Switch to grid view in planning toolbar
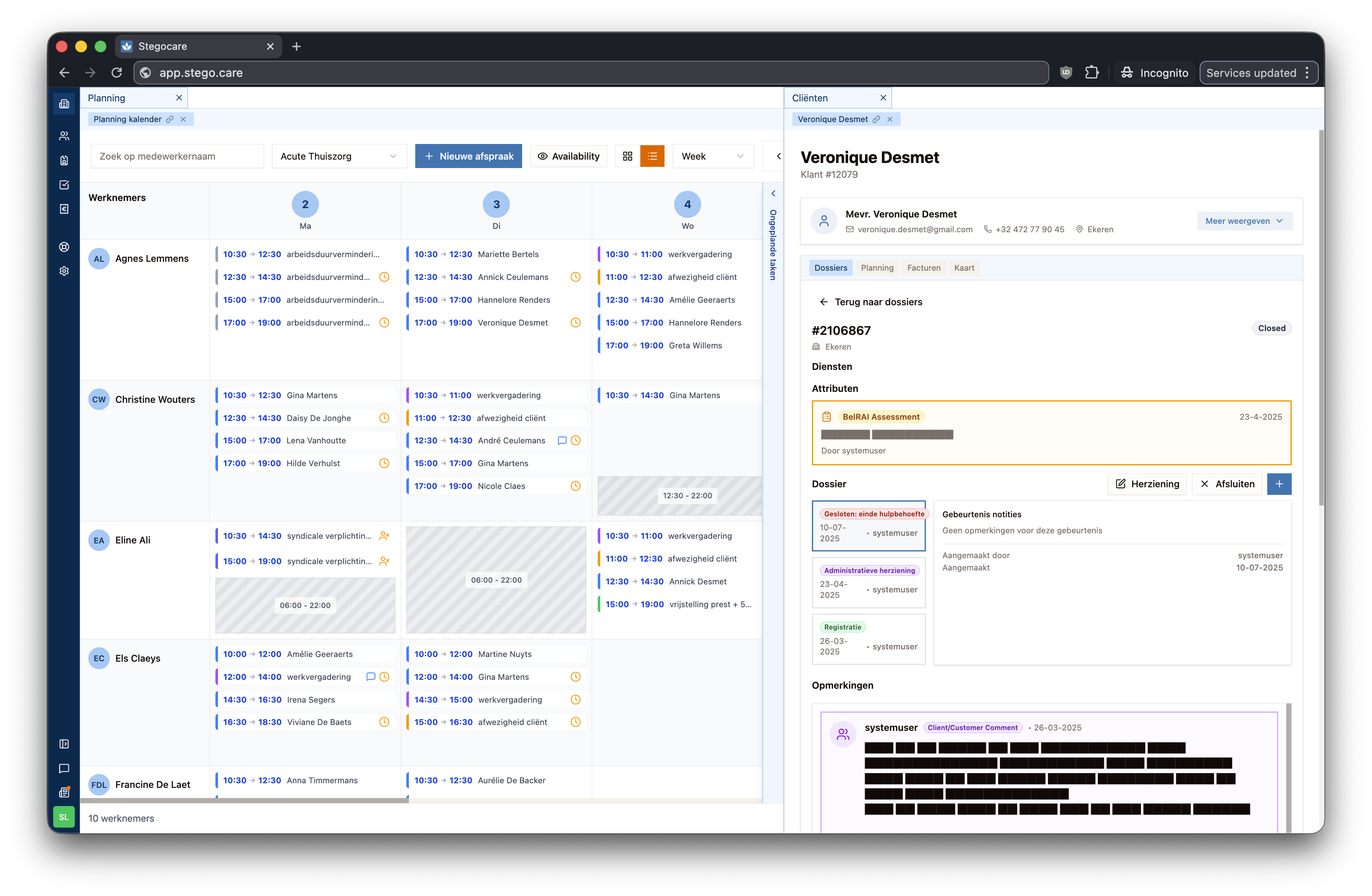1372x896 pixels. point(628,155)
